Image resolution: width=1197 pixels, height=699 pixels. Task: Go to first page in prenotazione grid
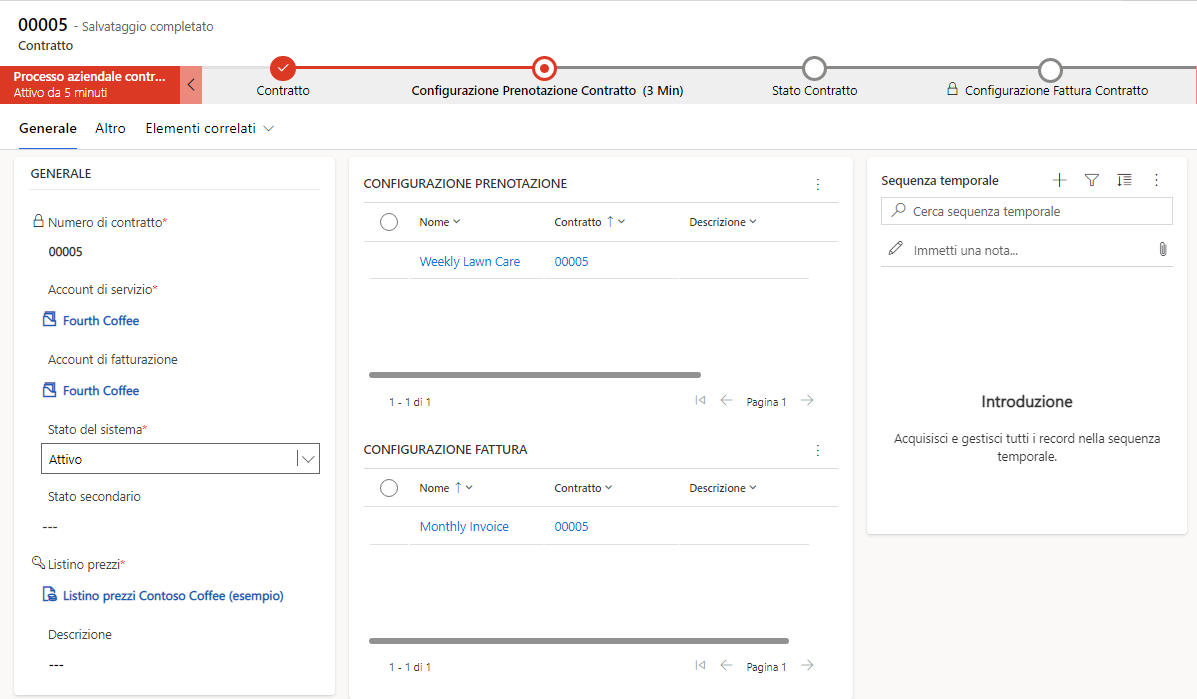pos(700,401)
